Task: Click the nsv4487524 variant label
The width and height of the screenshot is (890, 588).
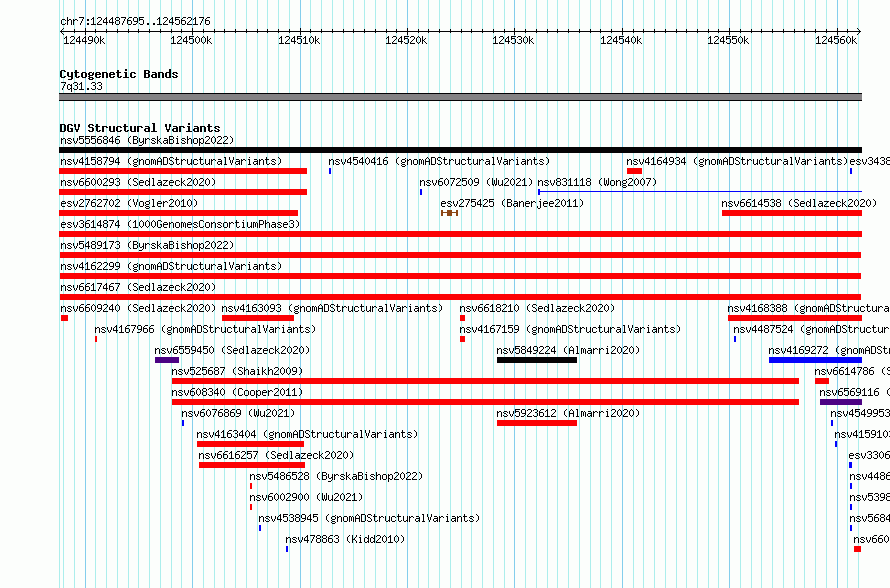Action: click(811, 329)
